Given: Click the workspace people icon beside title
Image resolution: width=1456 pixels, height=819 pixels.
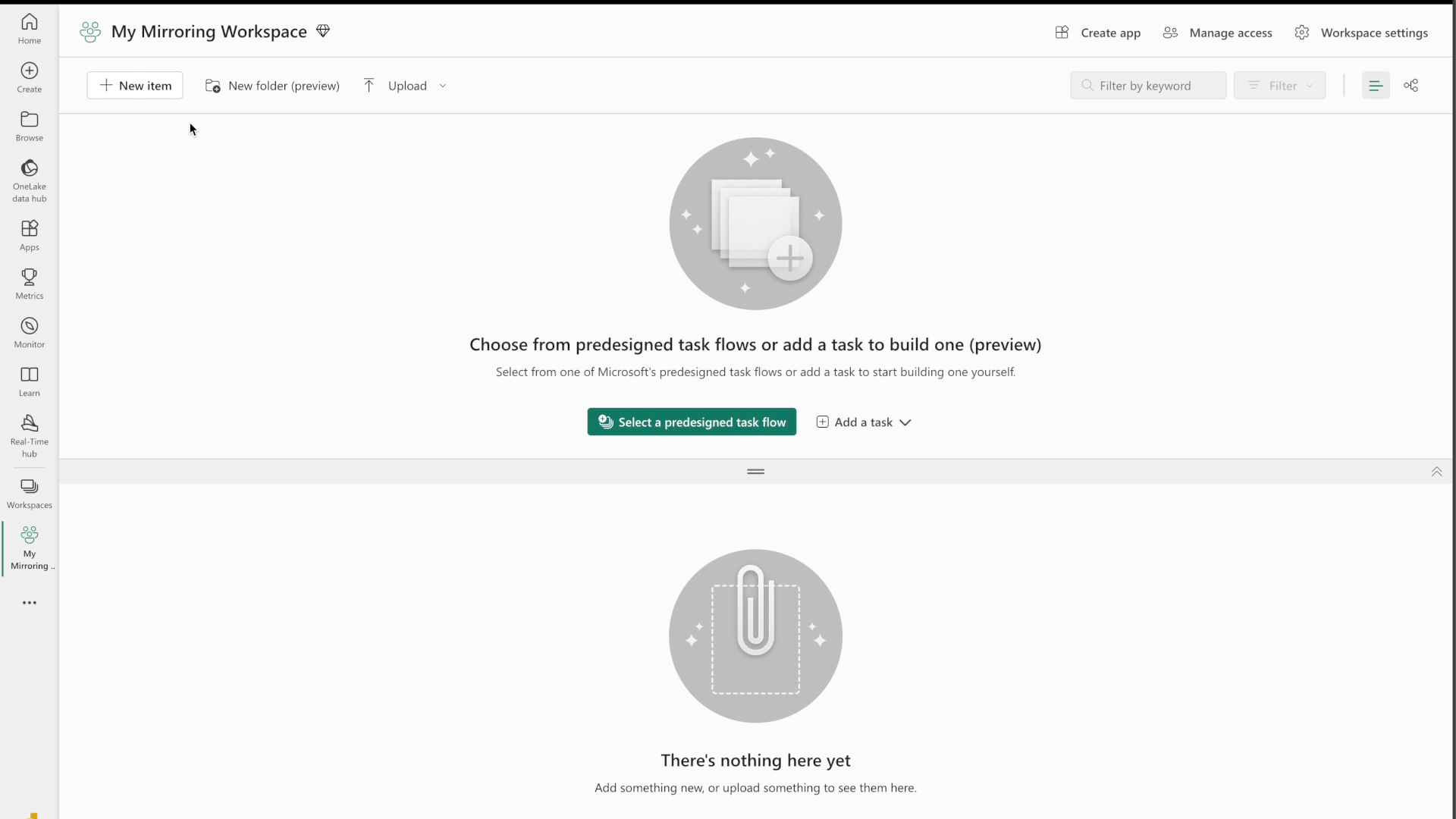Looking at the screenshot, I should (x=90, y=32).
